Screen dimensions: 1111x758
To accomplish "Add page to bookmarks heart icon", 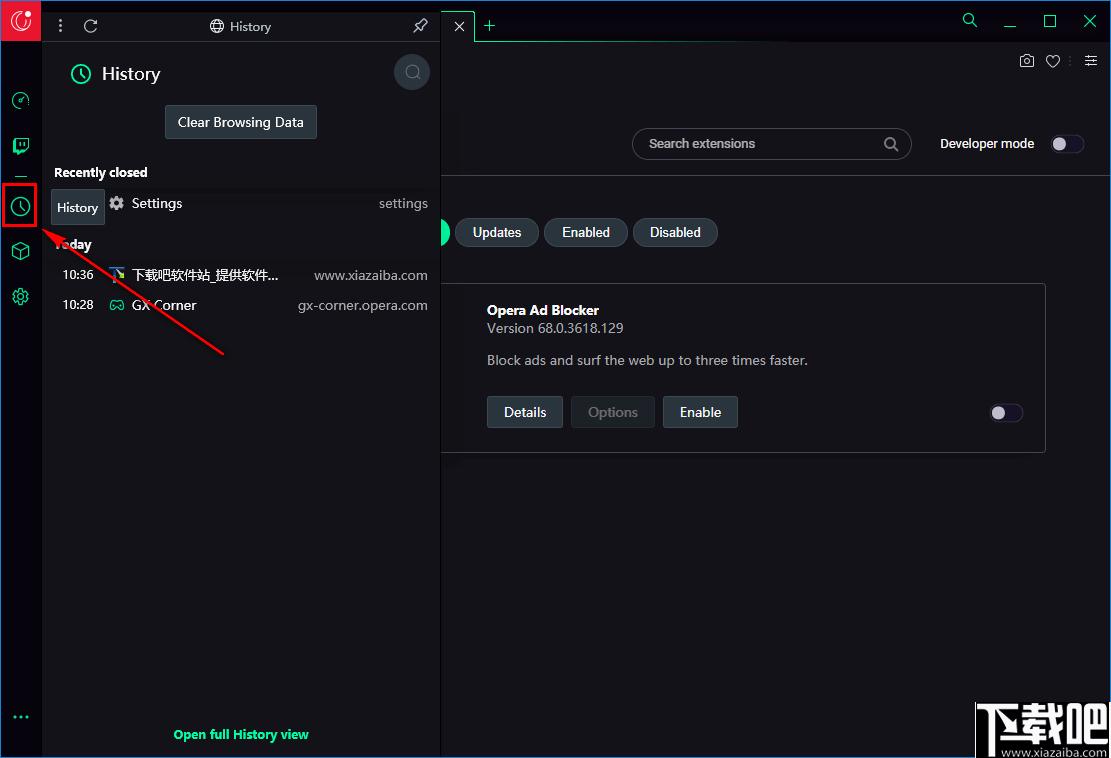I will click(x=1053, y=61).
